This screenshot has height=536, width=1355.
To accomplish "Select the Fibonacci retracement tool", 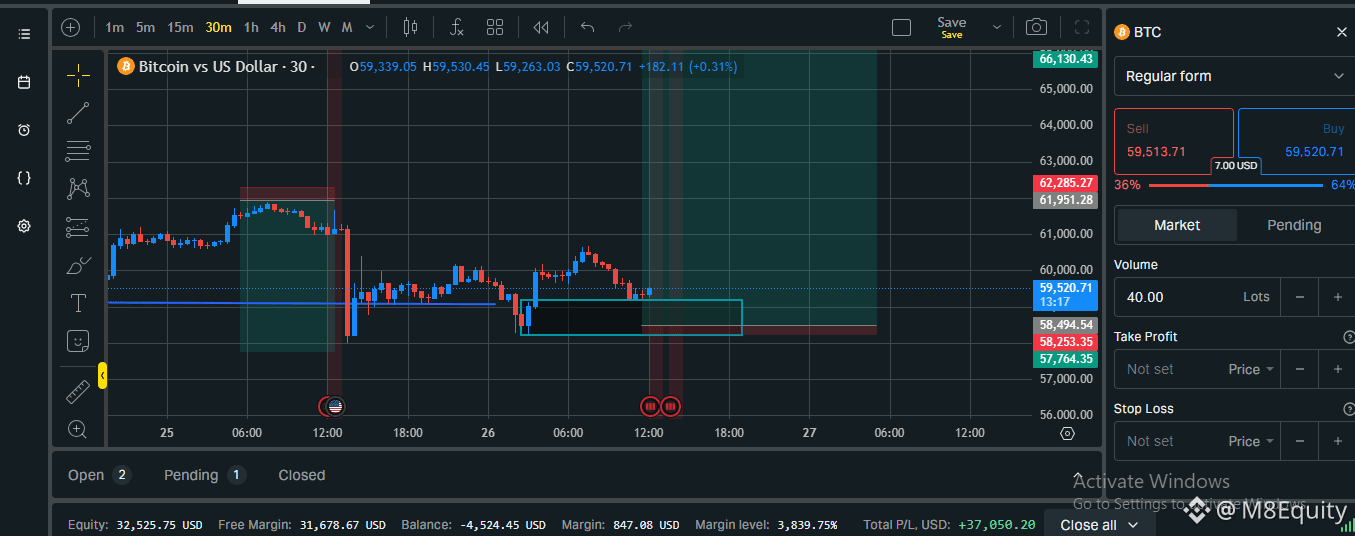I will point(78,151).
